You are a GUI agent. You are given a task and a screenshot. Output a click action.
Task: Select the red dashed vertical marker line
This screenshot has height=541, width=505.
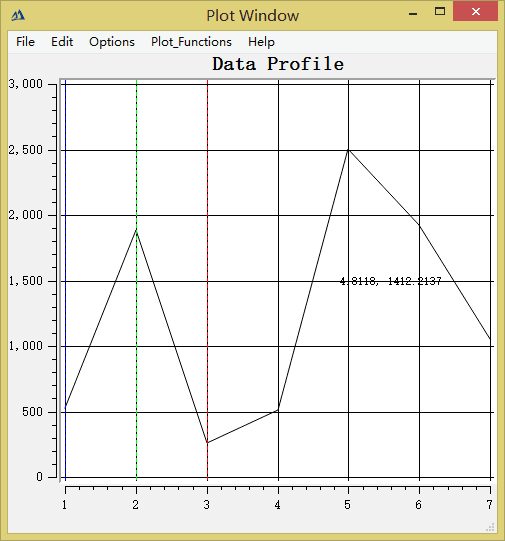(x=207, y=279)
